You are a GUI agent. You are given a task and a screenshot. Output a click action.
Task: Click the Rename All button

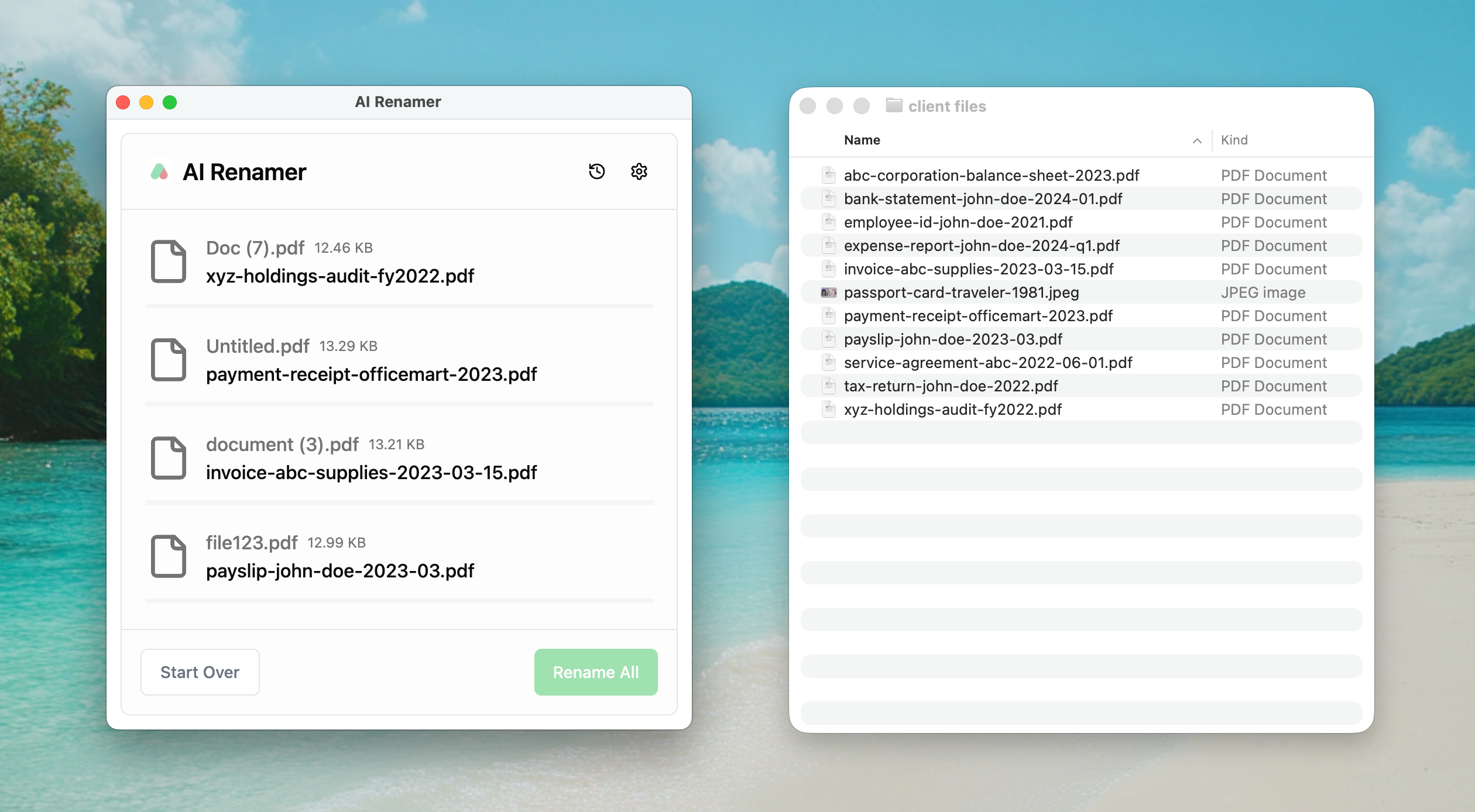click(x=595, y=672)
